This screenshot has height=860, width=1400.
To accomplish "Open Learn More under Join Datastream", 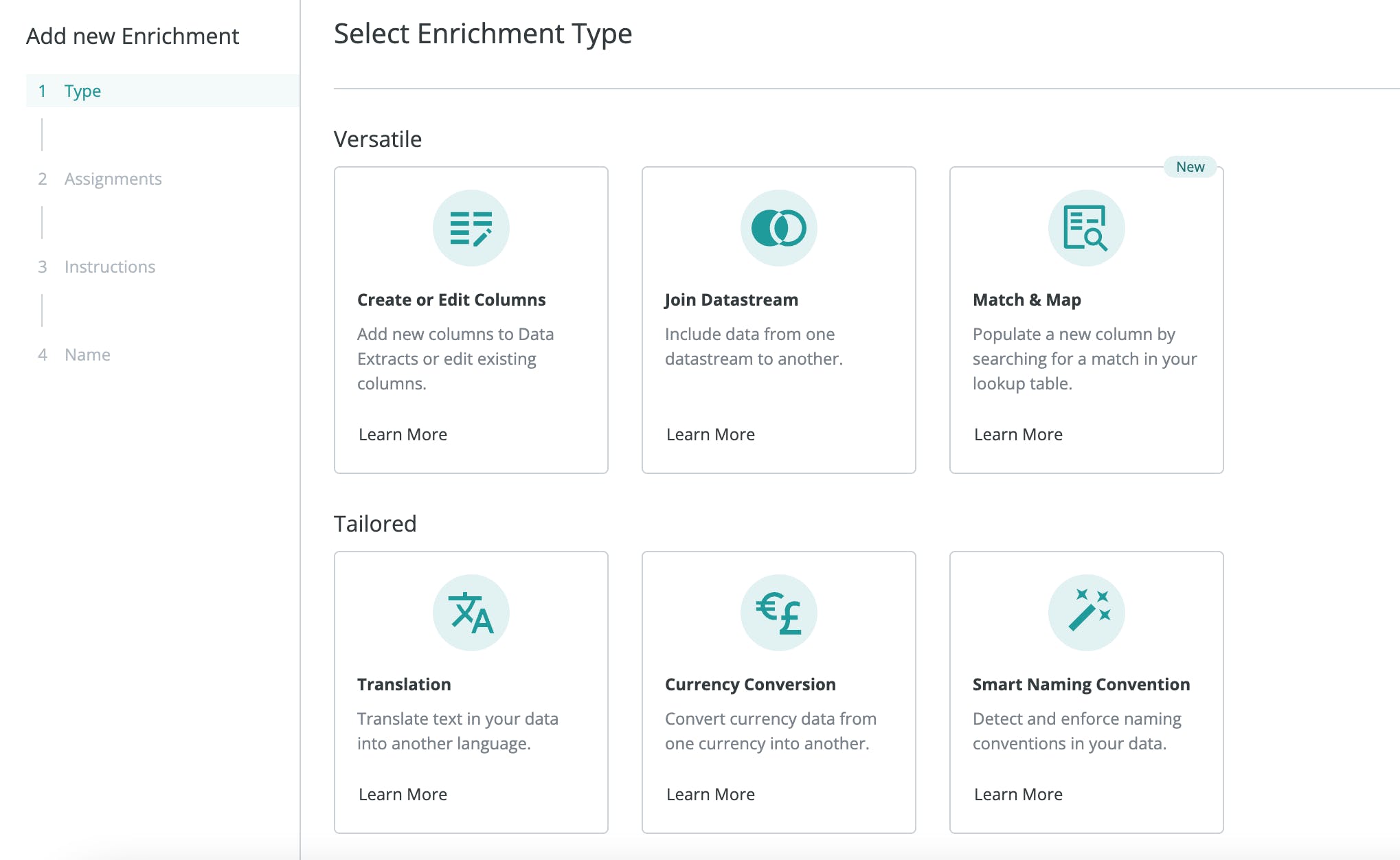I will [x=710, y=434].
